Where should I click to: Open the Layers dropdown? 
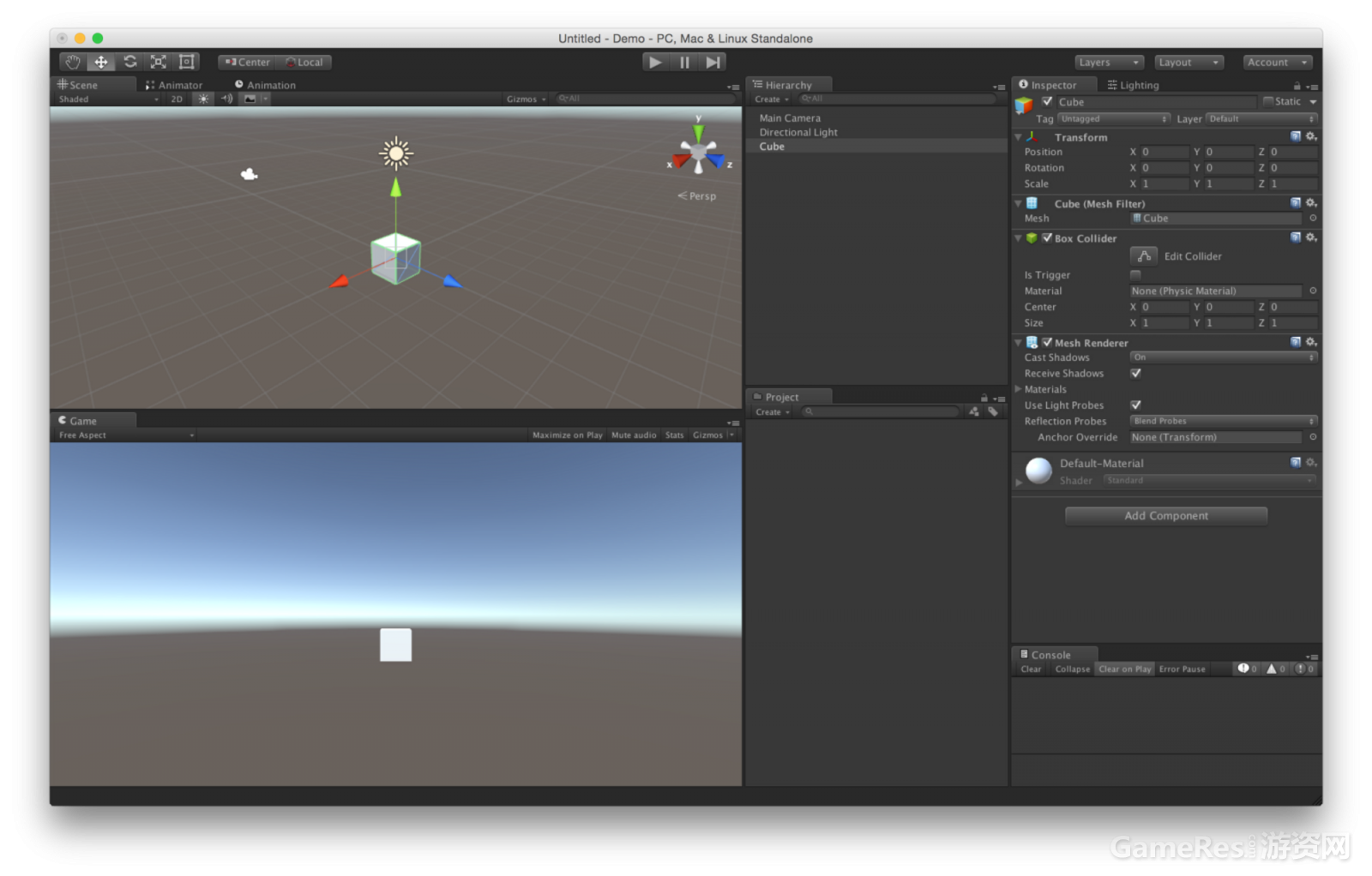[x=1109, y=62]
